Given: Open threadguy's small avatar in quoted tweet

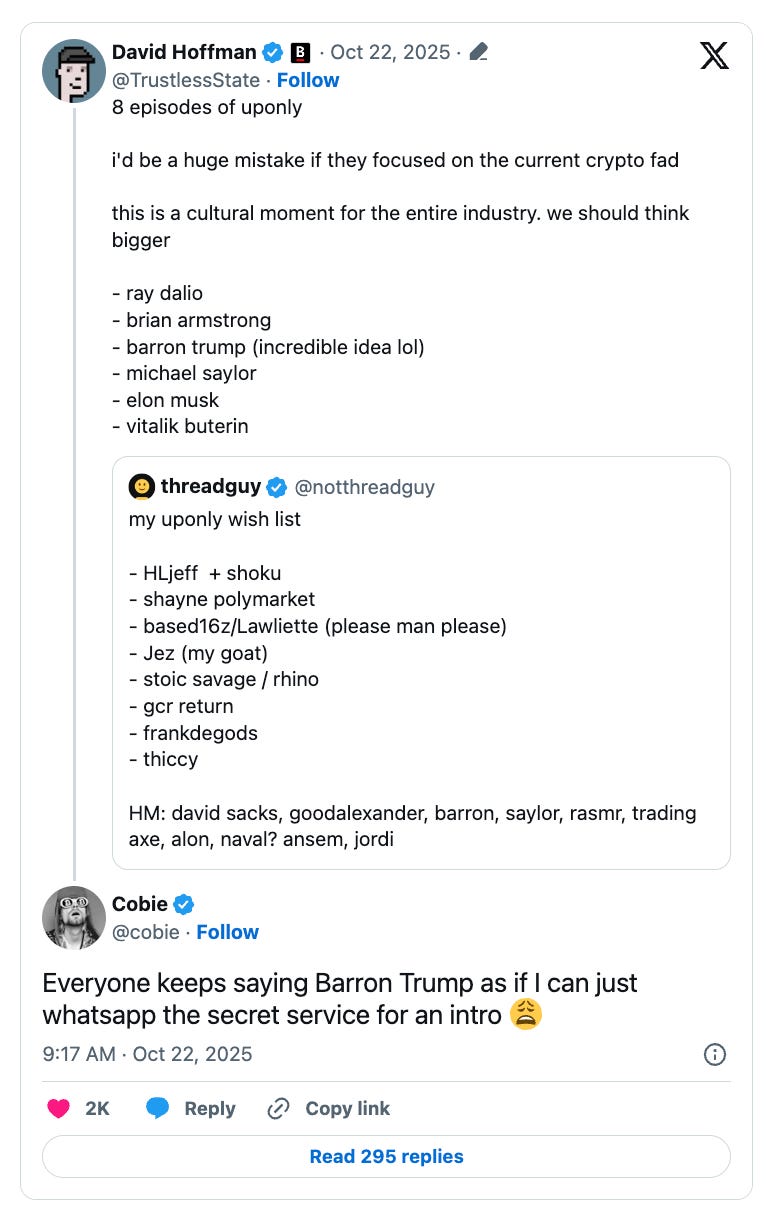Looking at the screenshot, I should (141, 487).
